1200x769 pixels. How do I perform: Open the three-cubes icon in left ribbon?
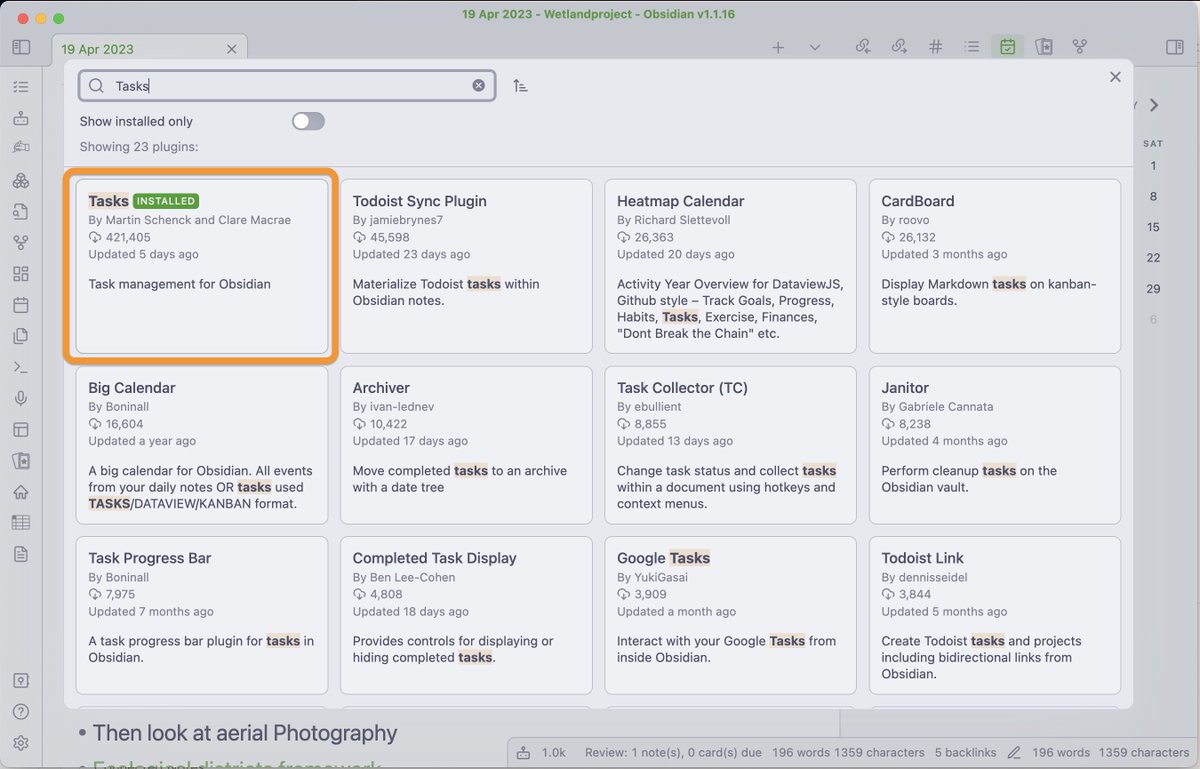coord(21,181)
